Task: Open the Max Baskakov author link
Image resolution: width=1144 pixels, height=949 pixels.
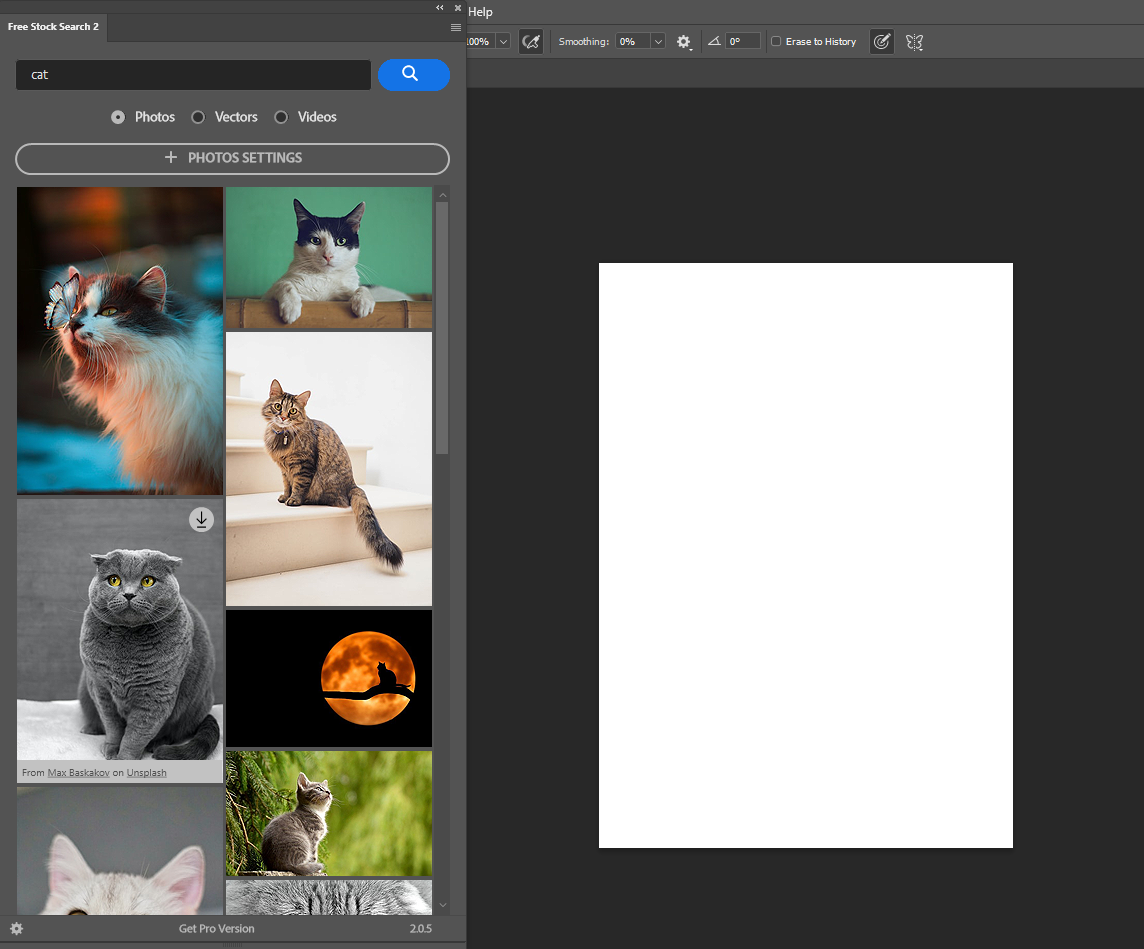Action: (78, 773)
